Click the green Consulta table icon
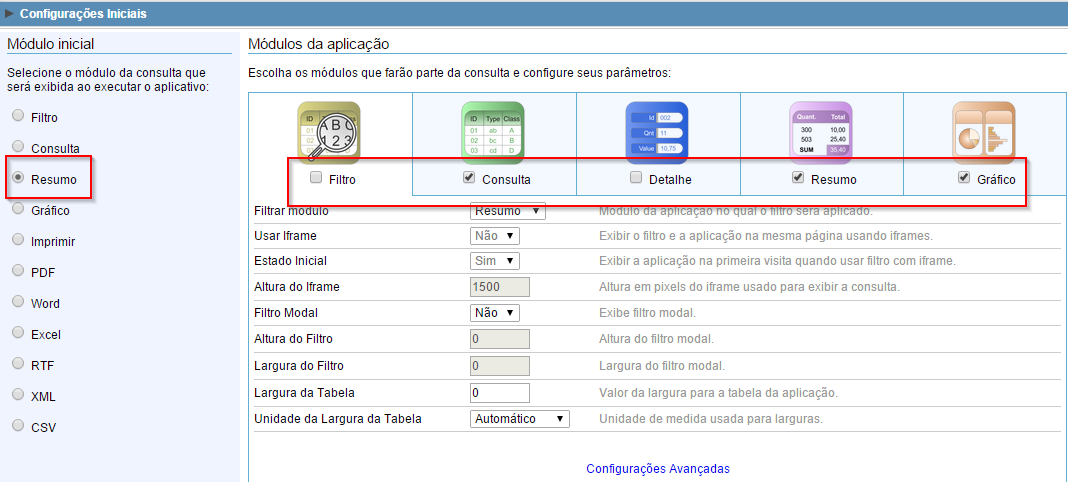Viewport: 1068px width, 482px height. click(x=492, y=131)
